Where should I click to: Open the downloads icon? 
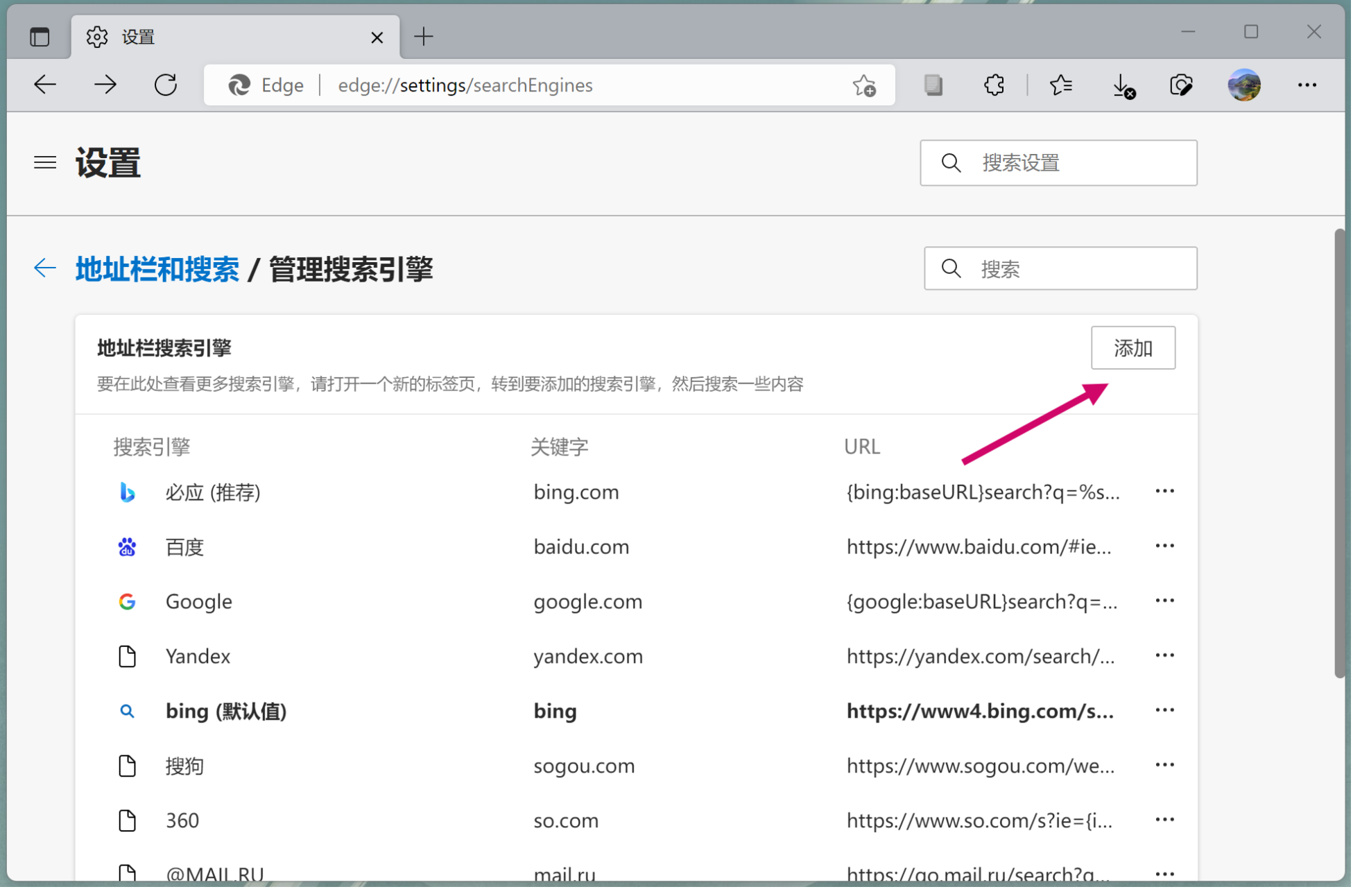(x=1123, y=86)
